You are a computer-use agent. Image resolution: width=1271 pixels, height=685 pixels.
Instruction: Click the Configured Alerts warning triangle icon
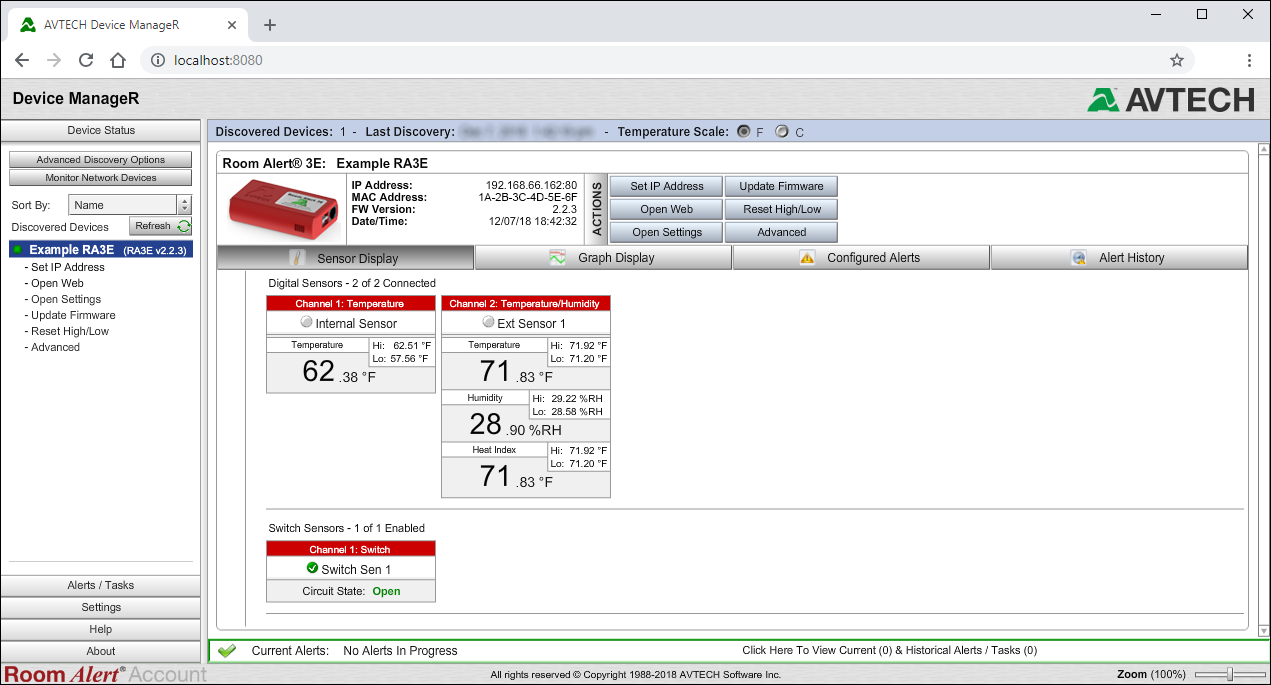(x=807, y=258)
